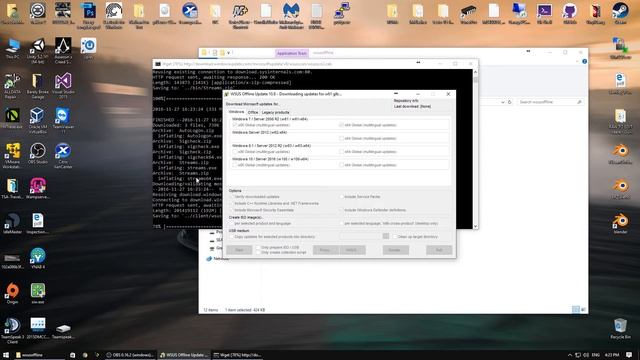Launch Oracle VM VirtualBox shortcut
Screen dimensions: 640x360
point(38,121)
